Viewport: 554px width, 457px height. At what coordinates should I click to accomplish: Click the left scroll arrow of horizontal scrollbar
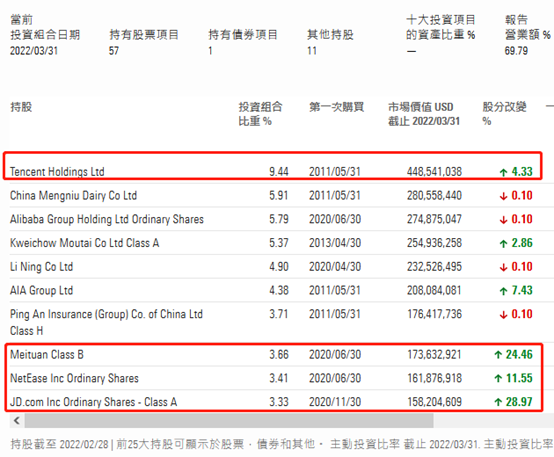click(17, 421)
